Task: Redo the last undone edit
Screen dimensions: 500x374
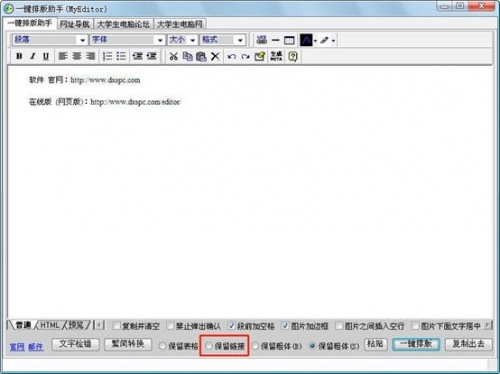Action: point(246,57)
